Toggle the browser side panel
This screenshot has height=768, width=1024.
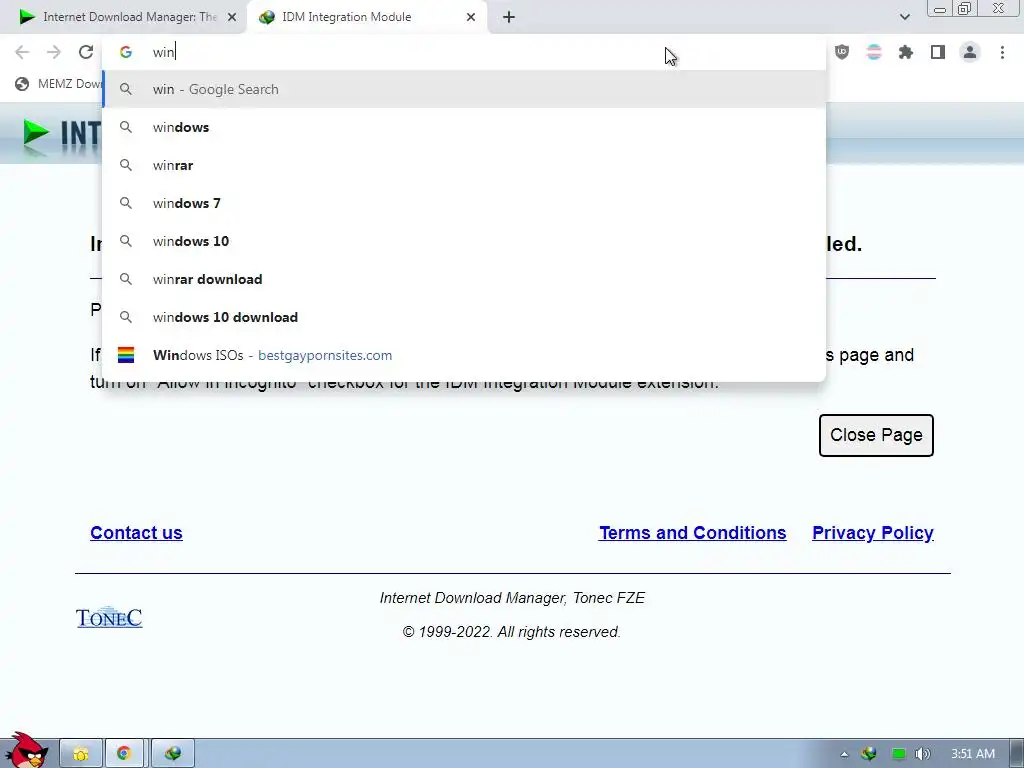[938, 52]
